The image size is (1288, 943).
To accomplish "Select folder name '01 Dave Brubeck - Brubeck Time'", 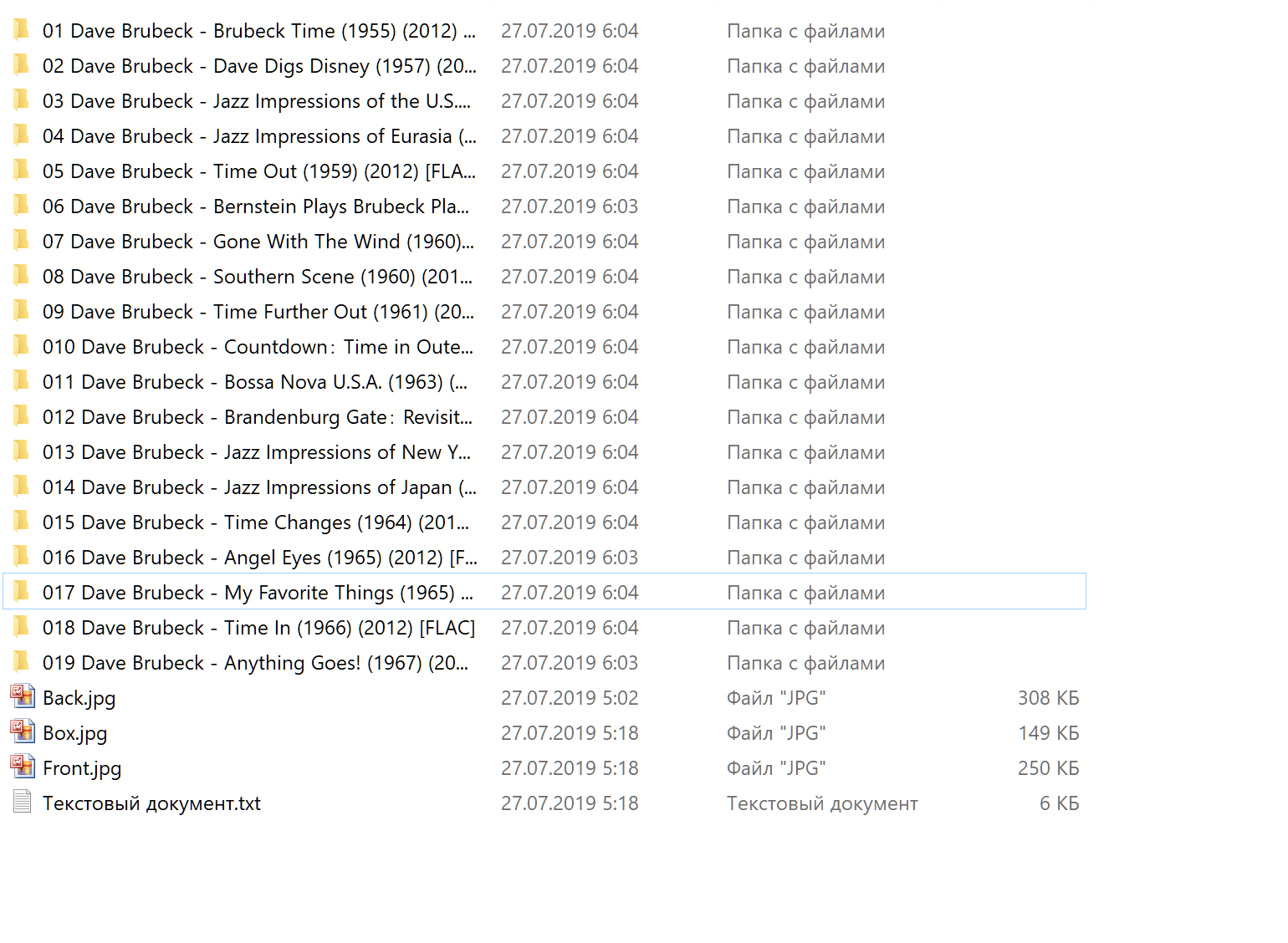I will [259, 31].
